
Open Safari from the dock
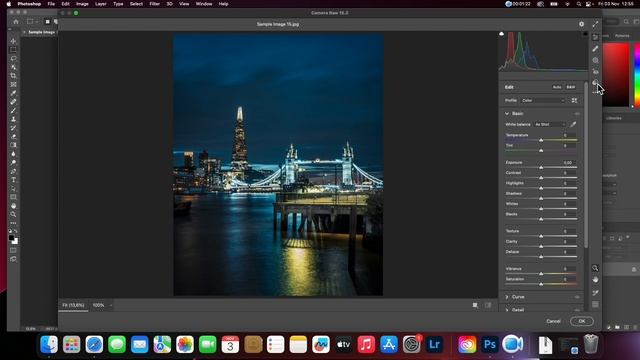(94, 344)
